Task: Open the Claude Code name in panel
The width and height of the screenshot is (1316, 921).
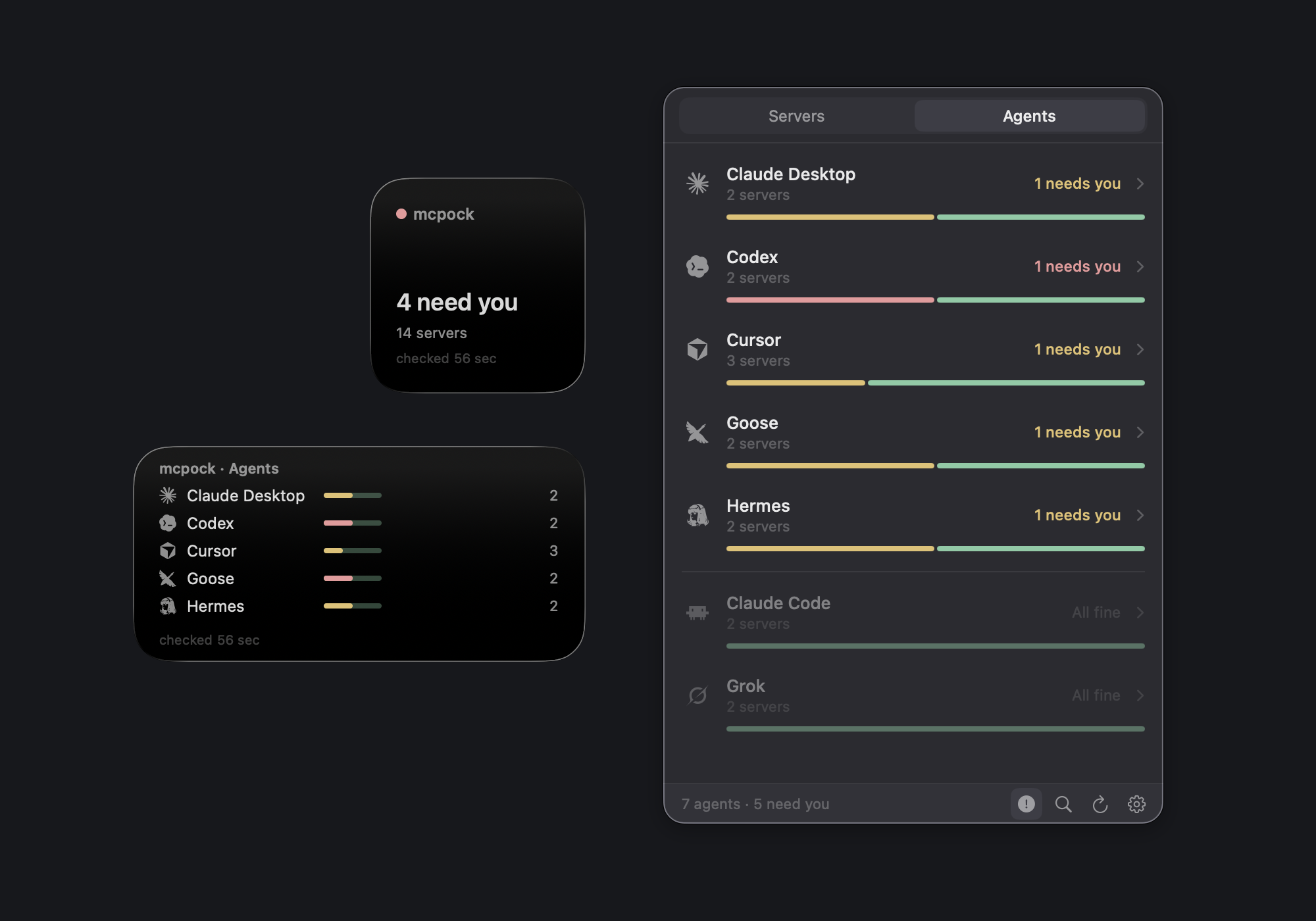Action: [778, 603]
